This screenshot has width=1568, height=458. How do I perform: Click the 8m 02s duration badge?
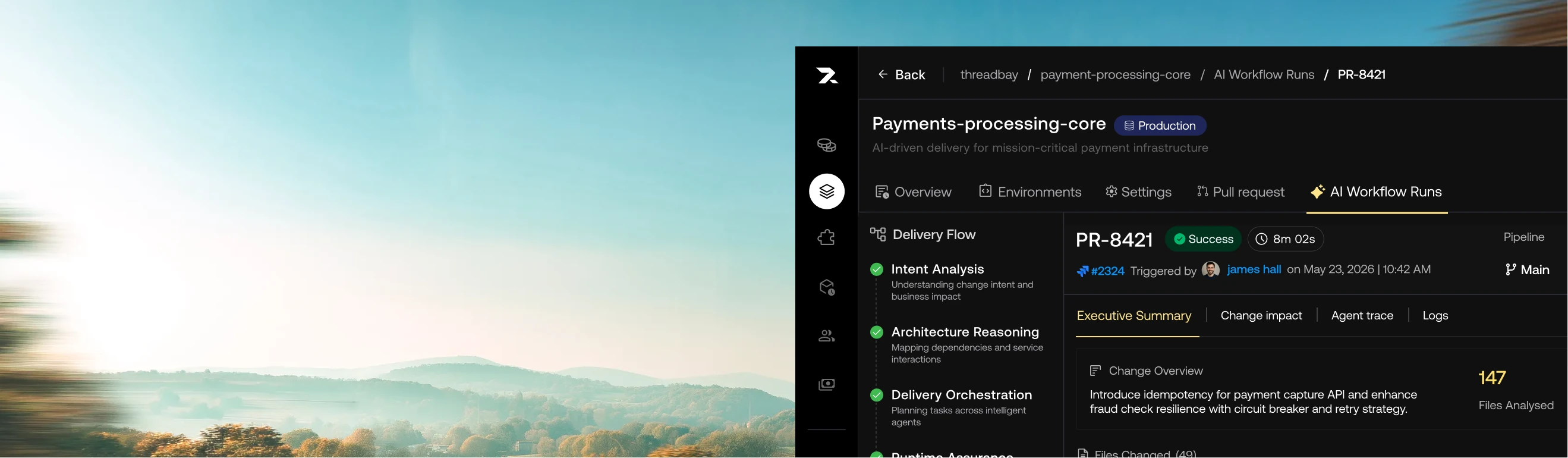point(1286,239)
